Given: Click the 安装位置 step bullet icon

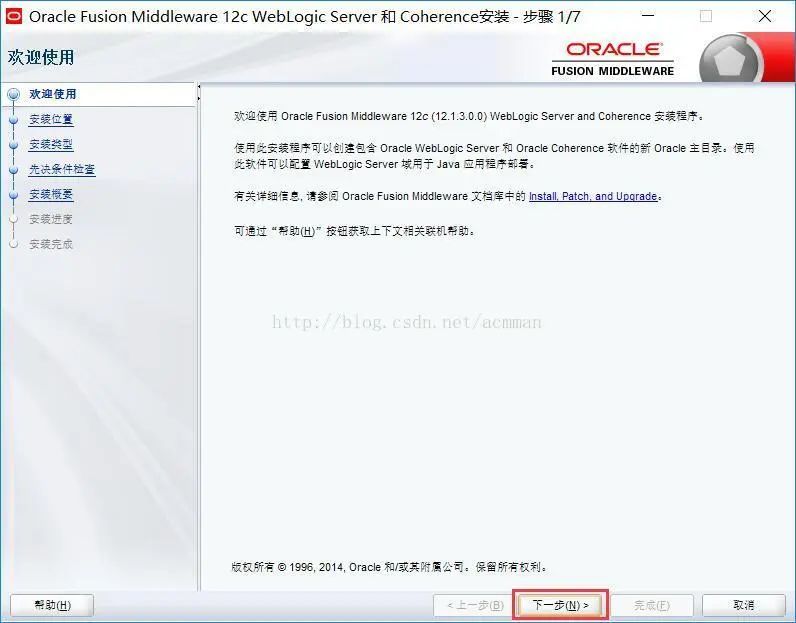Looking at the screenshot, I should (x=14, y=120).
